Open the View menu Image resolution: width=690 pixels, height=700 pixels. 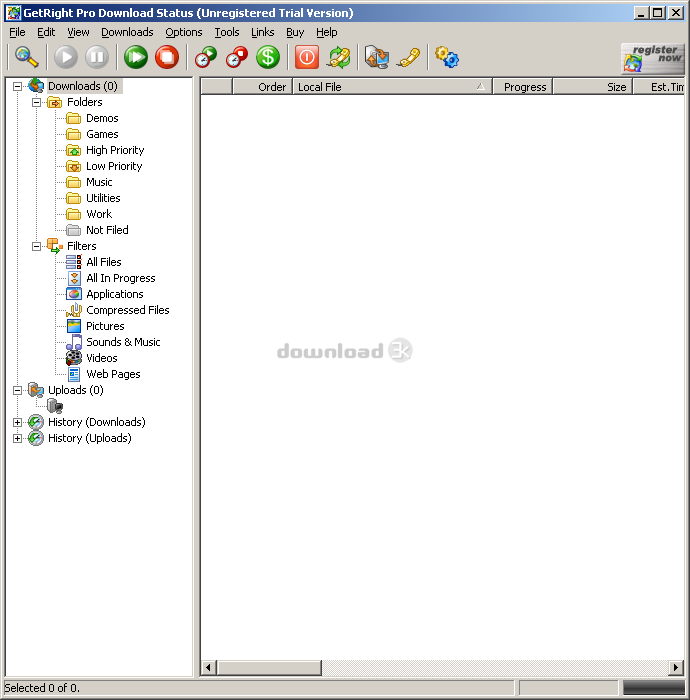[78, 32]
